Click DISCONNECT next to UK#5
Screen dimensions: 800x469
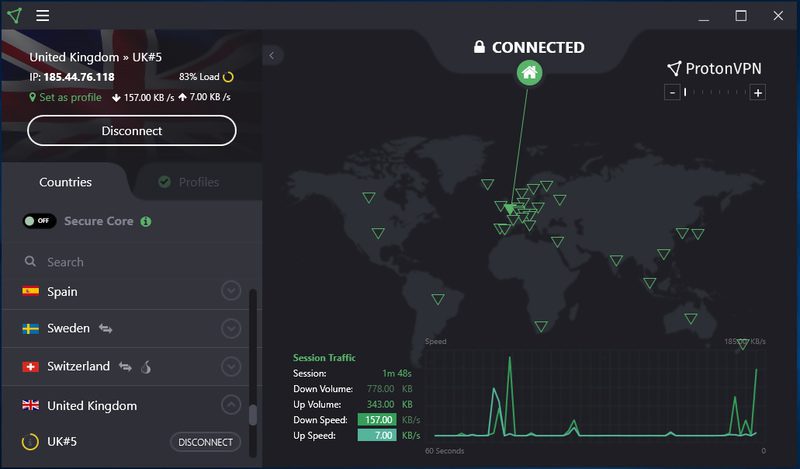coord(205,442)
